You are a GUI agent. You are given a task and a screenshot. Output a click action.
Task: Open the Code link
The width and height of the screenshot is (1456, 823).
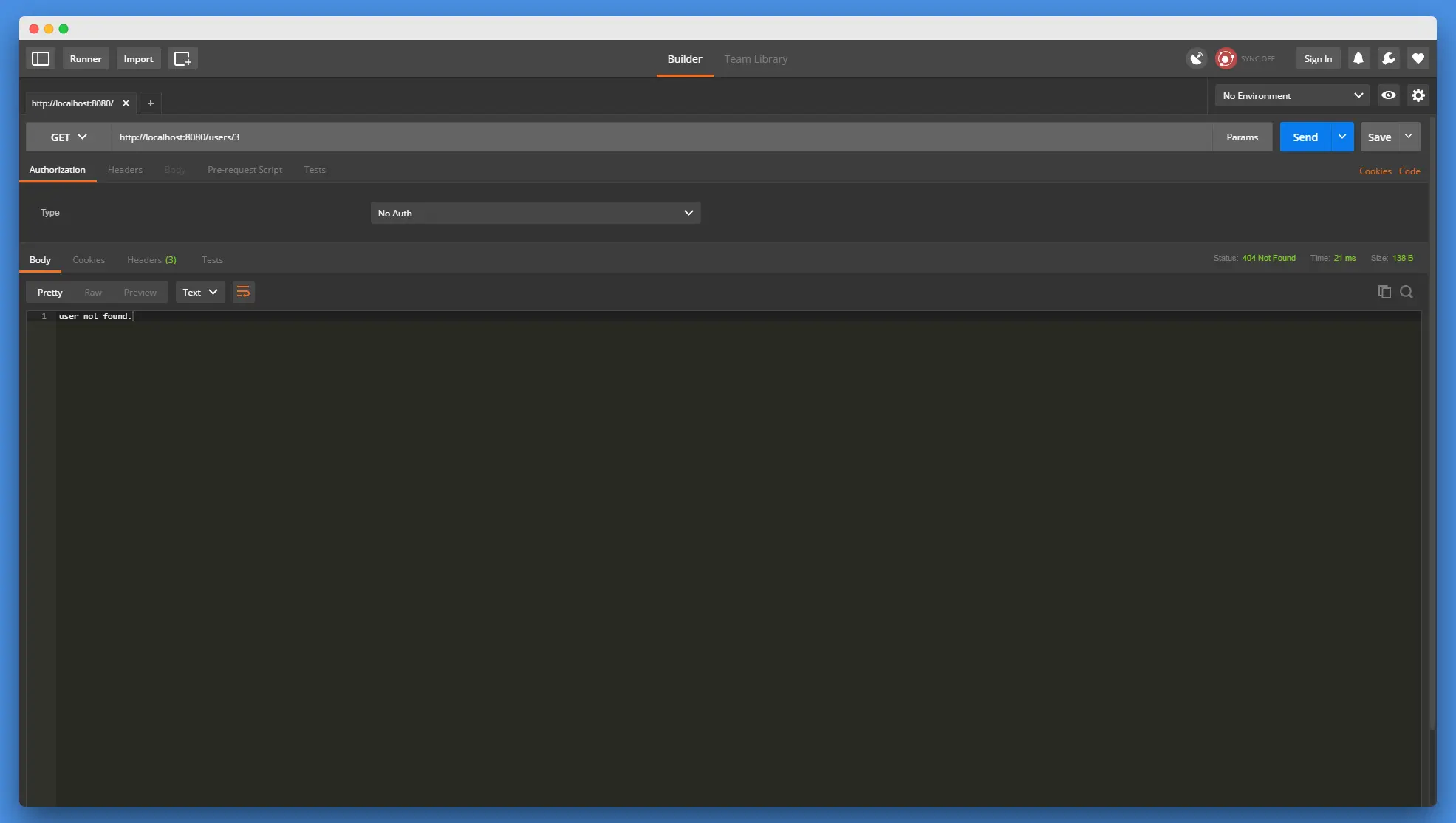tap(1409, 171)
